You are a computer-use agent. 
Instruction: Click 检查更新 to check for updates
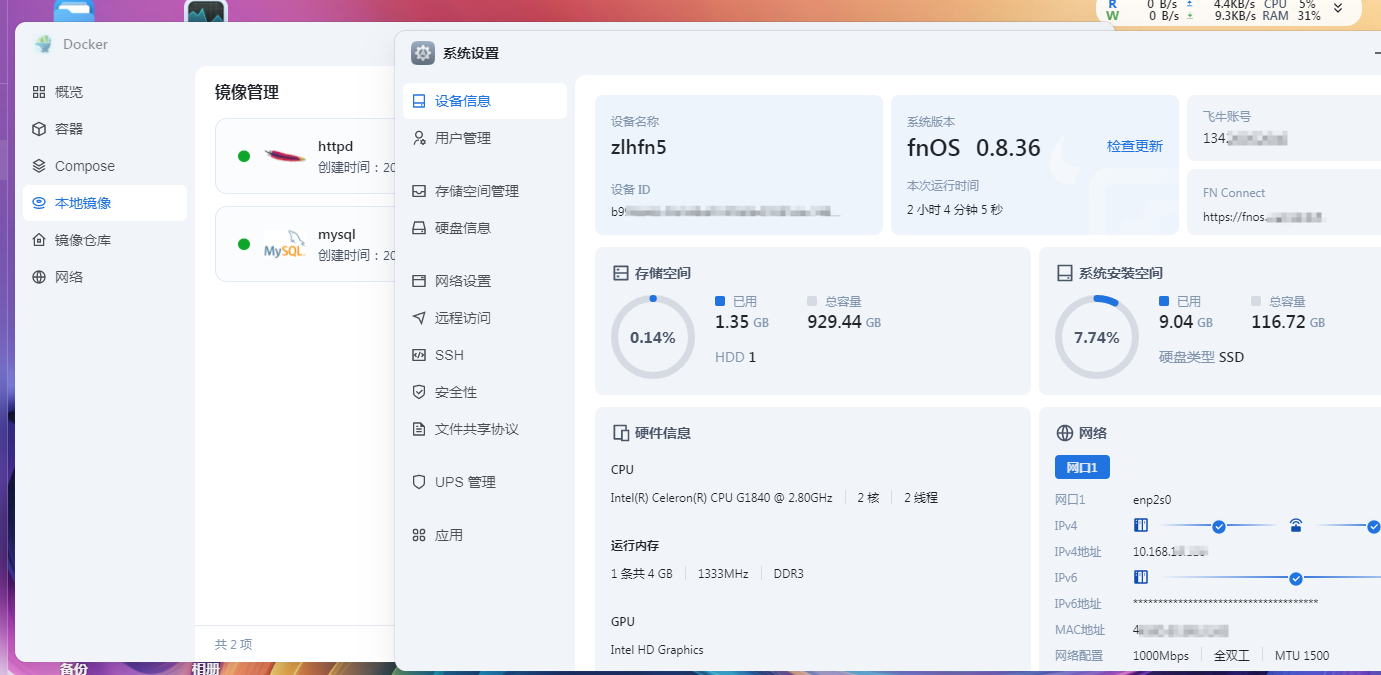pos(1135,146)
